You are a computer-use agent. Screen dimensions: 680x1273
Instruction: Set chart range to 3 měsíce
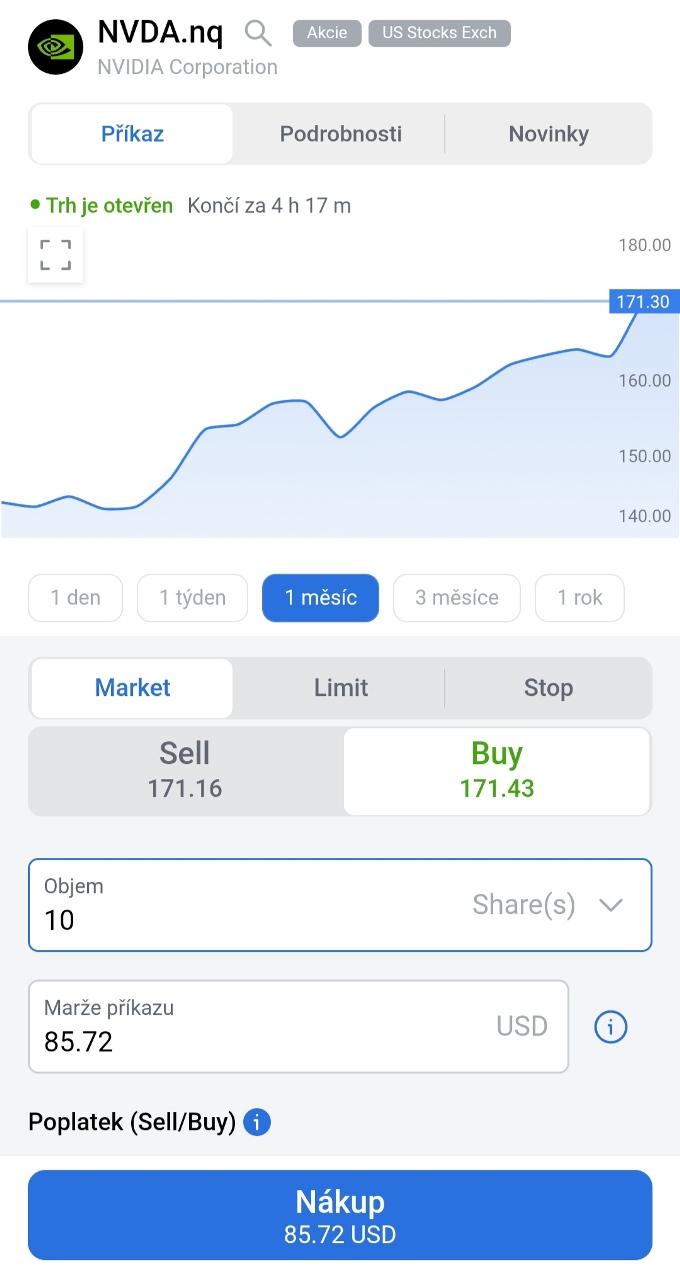pos(457,598)
